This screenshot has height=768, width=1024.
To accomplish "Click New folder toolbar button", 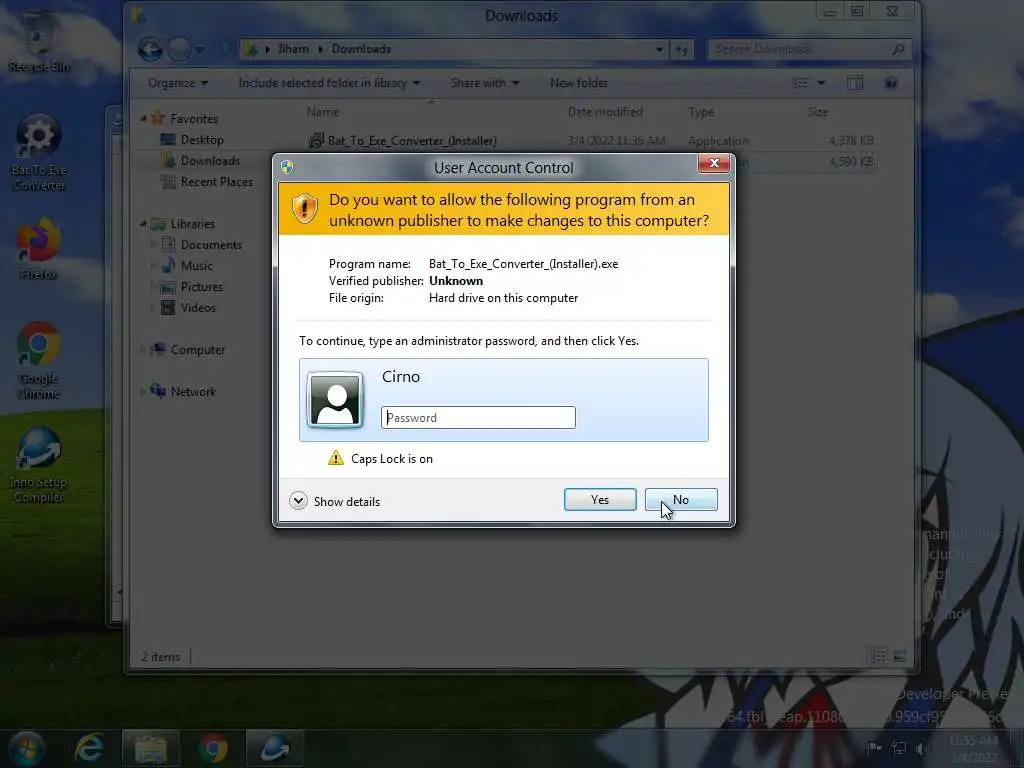I will 579,83.
